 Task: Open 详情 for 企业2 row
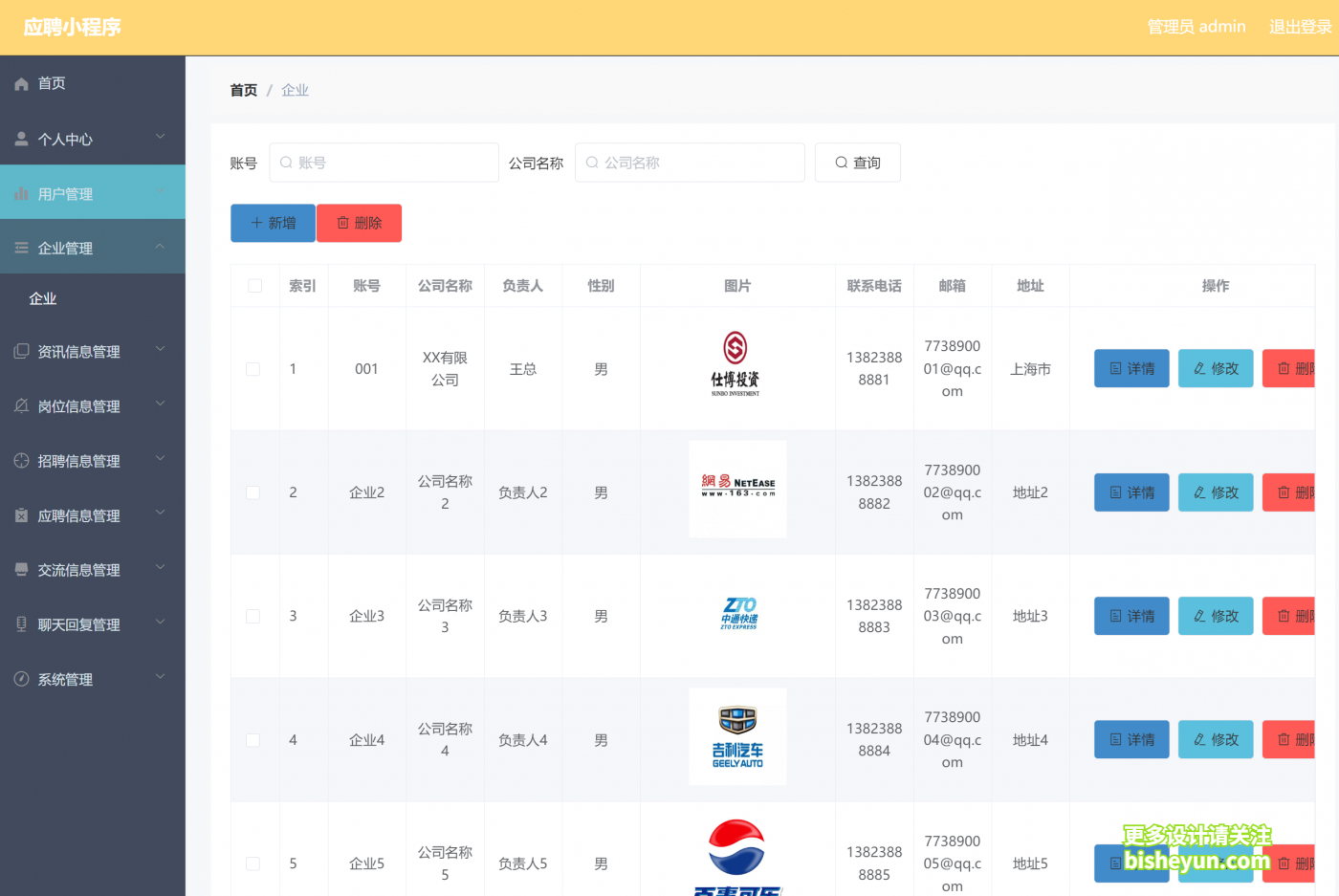point(1131,492)
